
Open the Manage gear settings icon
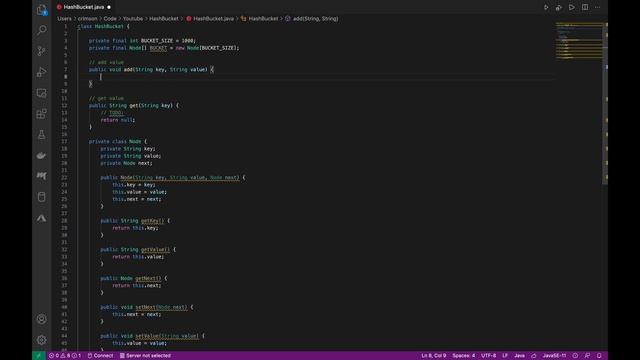pyautogui.click(x=42, y=340)
